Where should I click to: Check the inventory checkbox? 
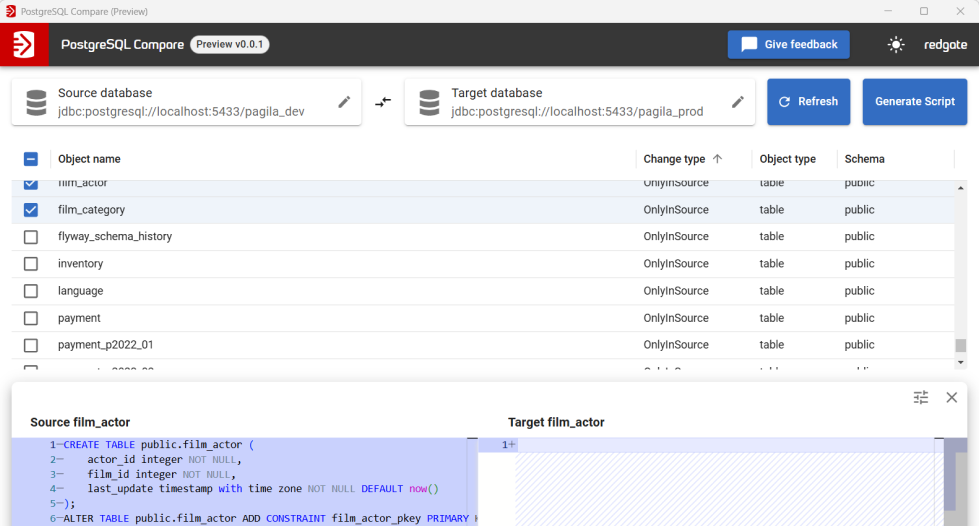(x=31, y=264)
